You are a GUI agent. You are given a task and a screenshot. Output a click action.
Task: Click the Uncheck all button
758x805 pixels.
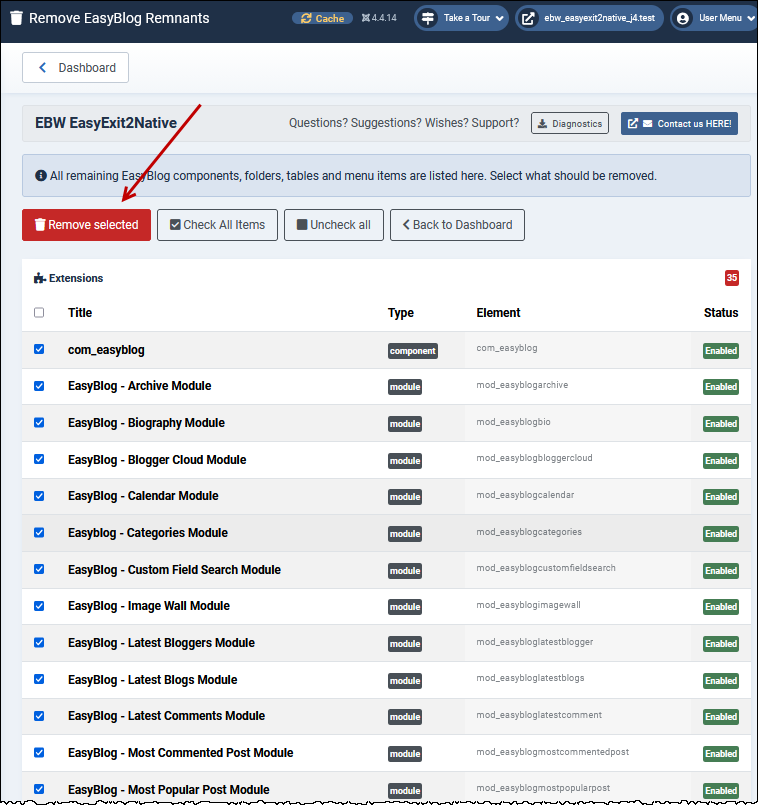334,225
